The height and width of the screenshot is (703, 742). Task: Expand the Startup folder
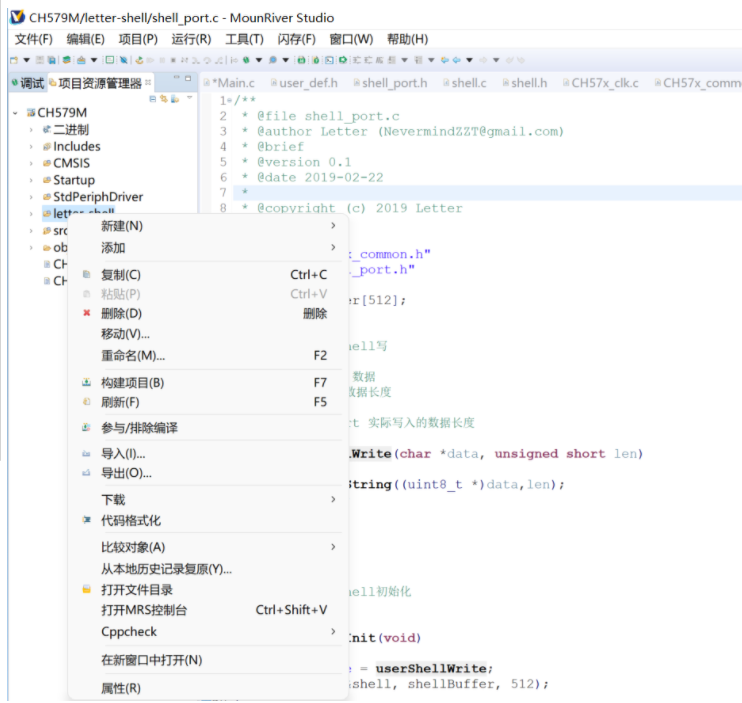click(x=31, y=180)
